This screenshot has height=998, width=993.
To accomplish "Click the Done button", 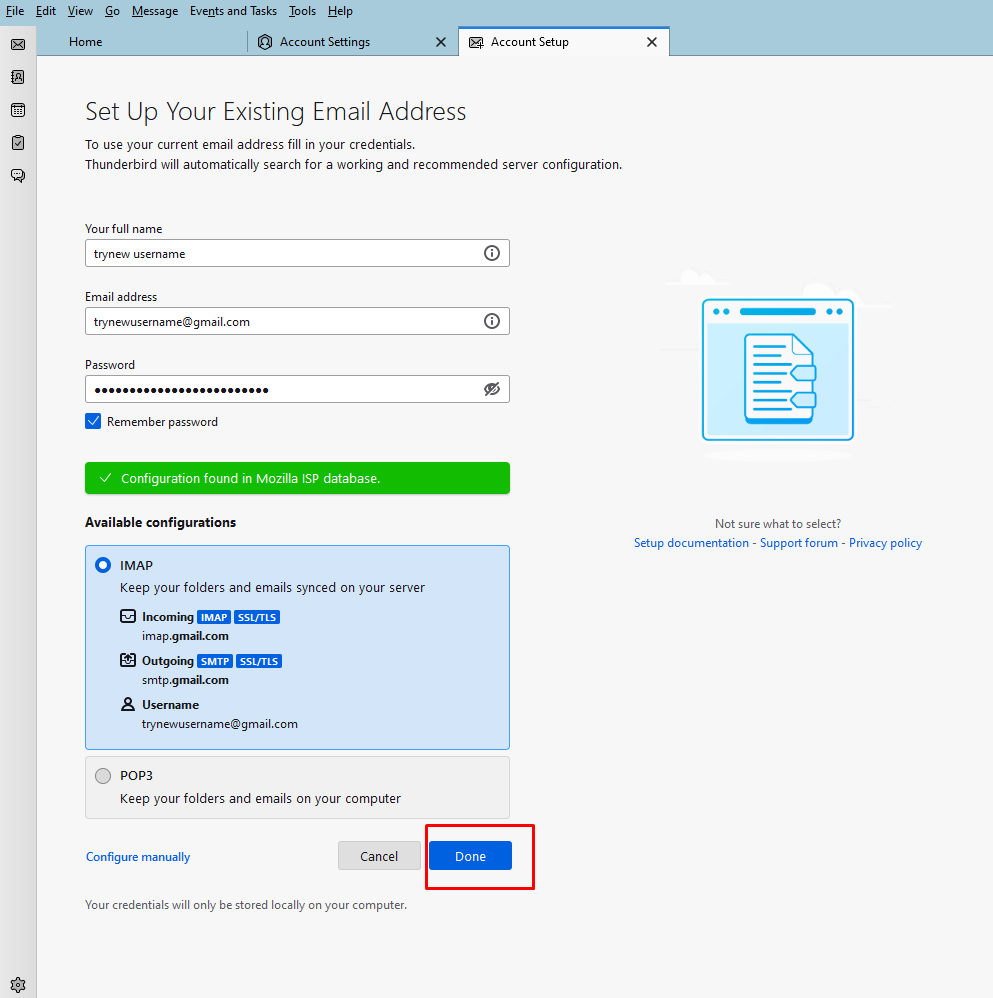I will pos(470,856).
